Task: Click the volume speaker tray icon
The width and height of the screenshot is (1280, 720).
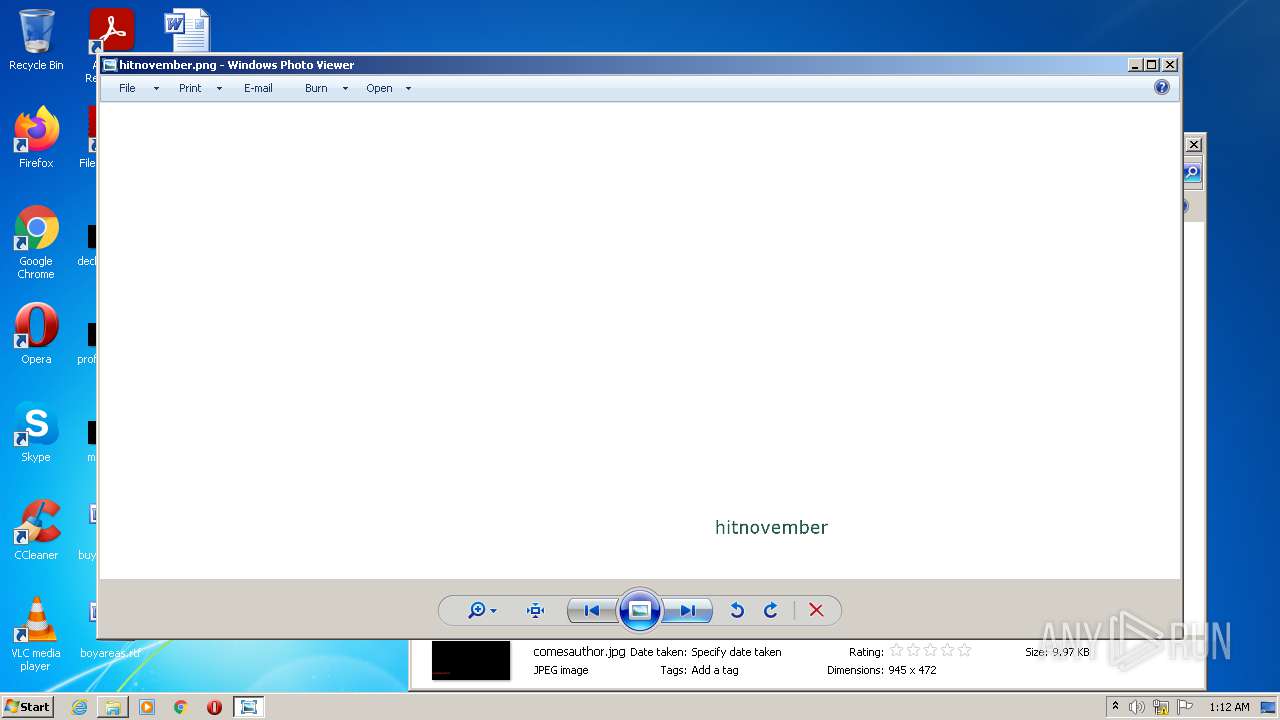Action: [x=1137, y=707]
